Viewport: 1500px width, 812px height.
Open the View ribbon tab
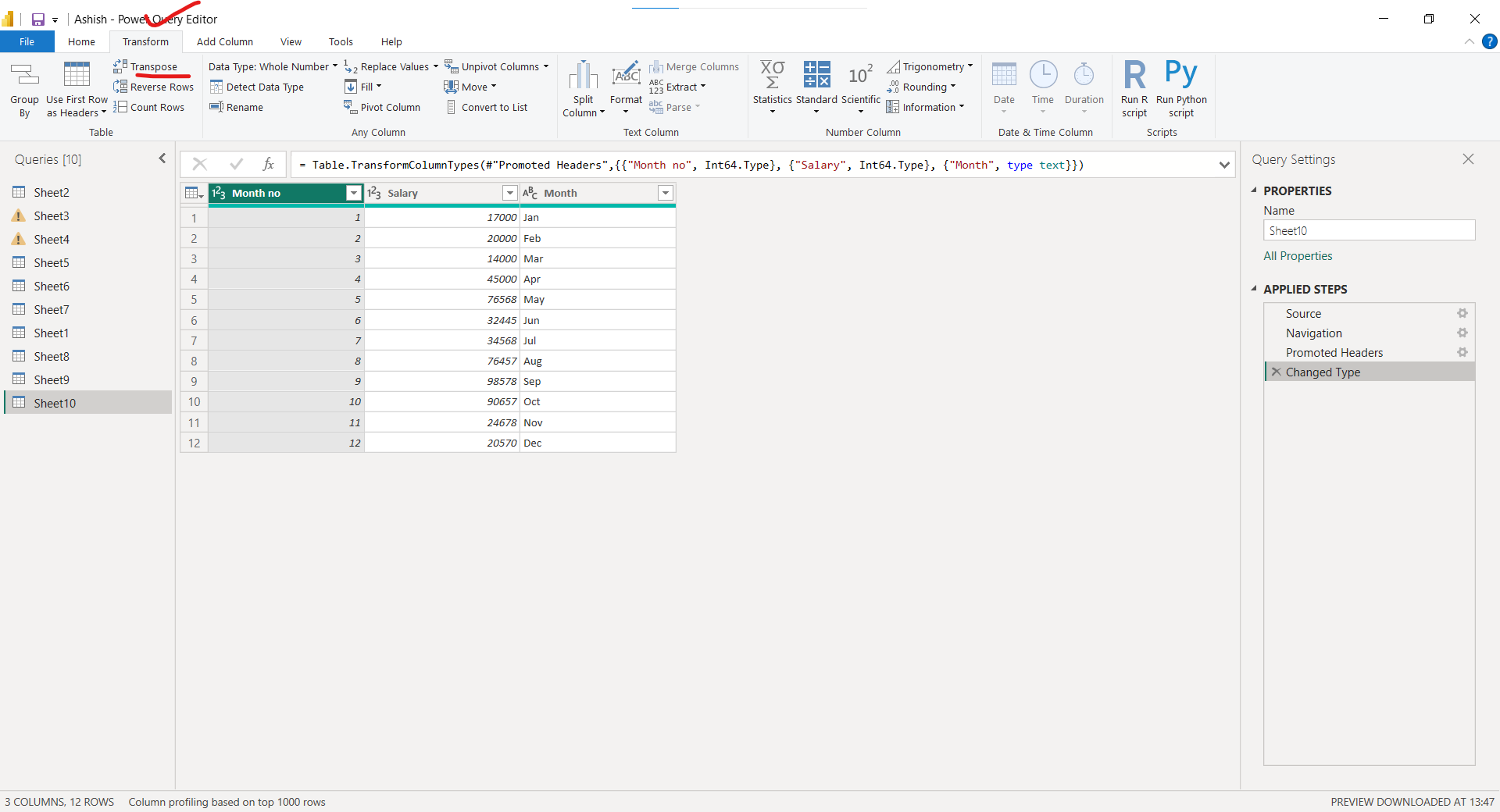[291, 41]
